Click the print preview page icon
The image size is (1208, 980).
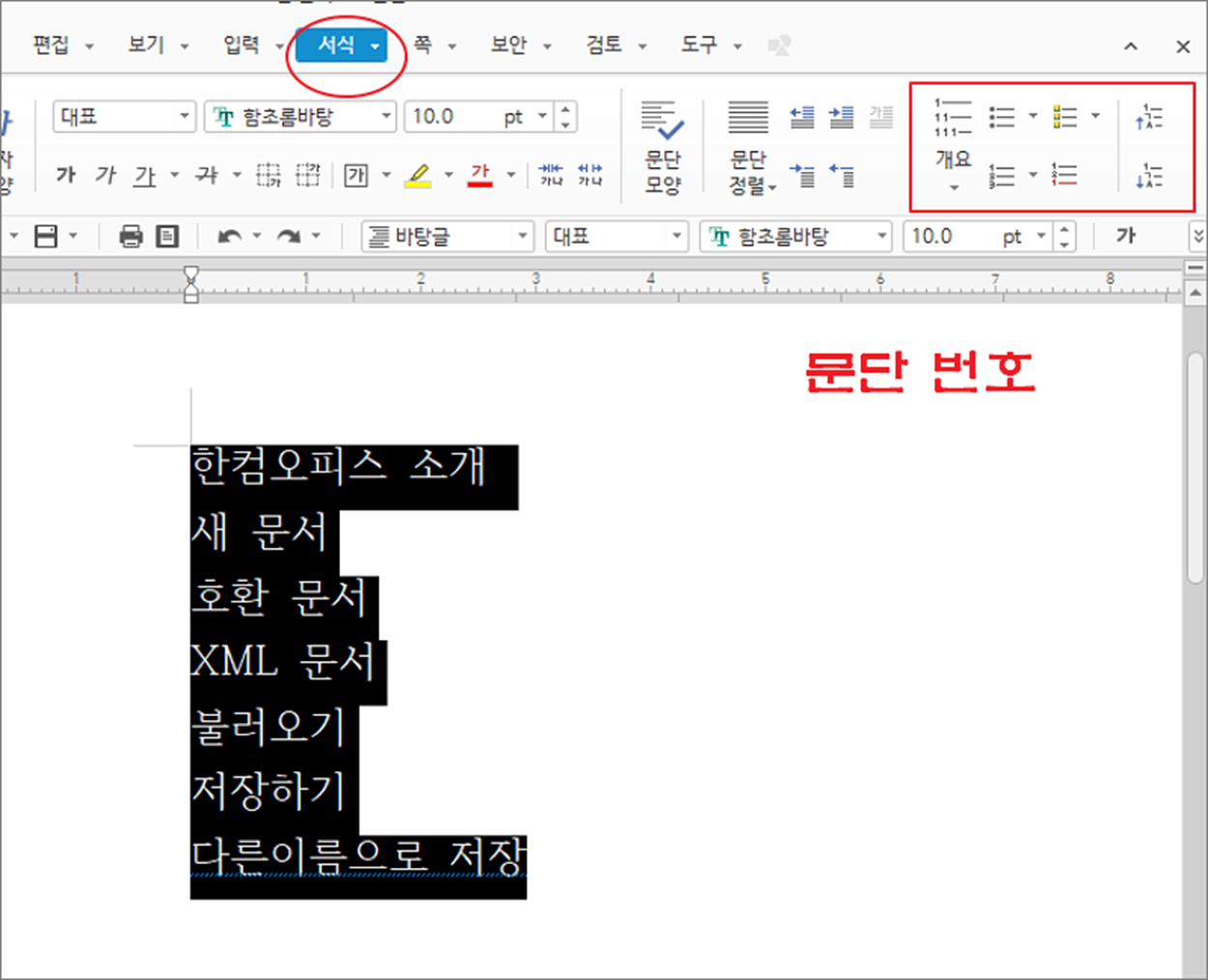(x=167, y=236)
